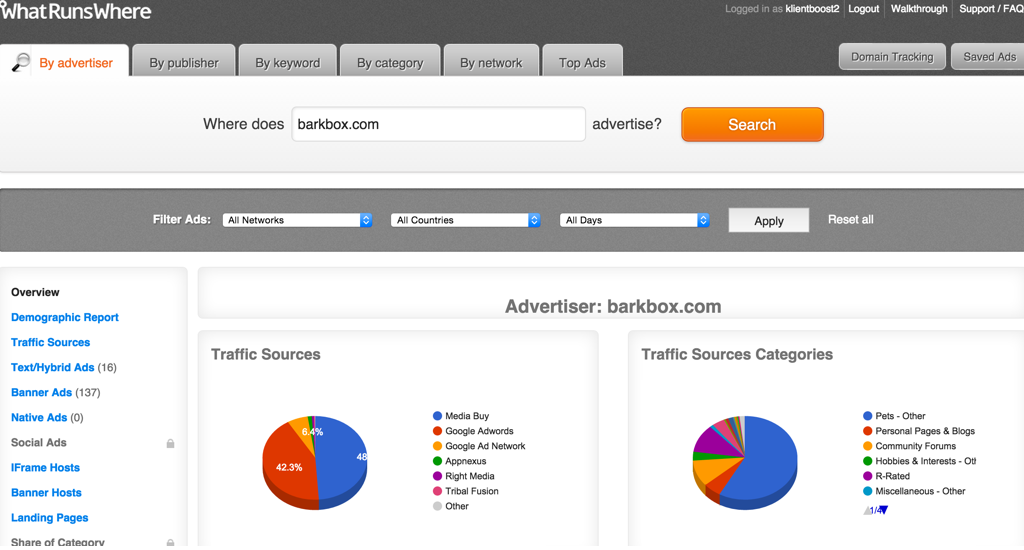Screen dimensions: 1024x550
Task: Click the purple R-Rated legend dot
Action: click(868, 476)
